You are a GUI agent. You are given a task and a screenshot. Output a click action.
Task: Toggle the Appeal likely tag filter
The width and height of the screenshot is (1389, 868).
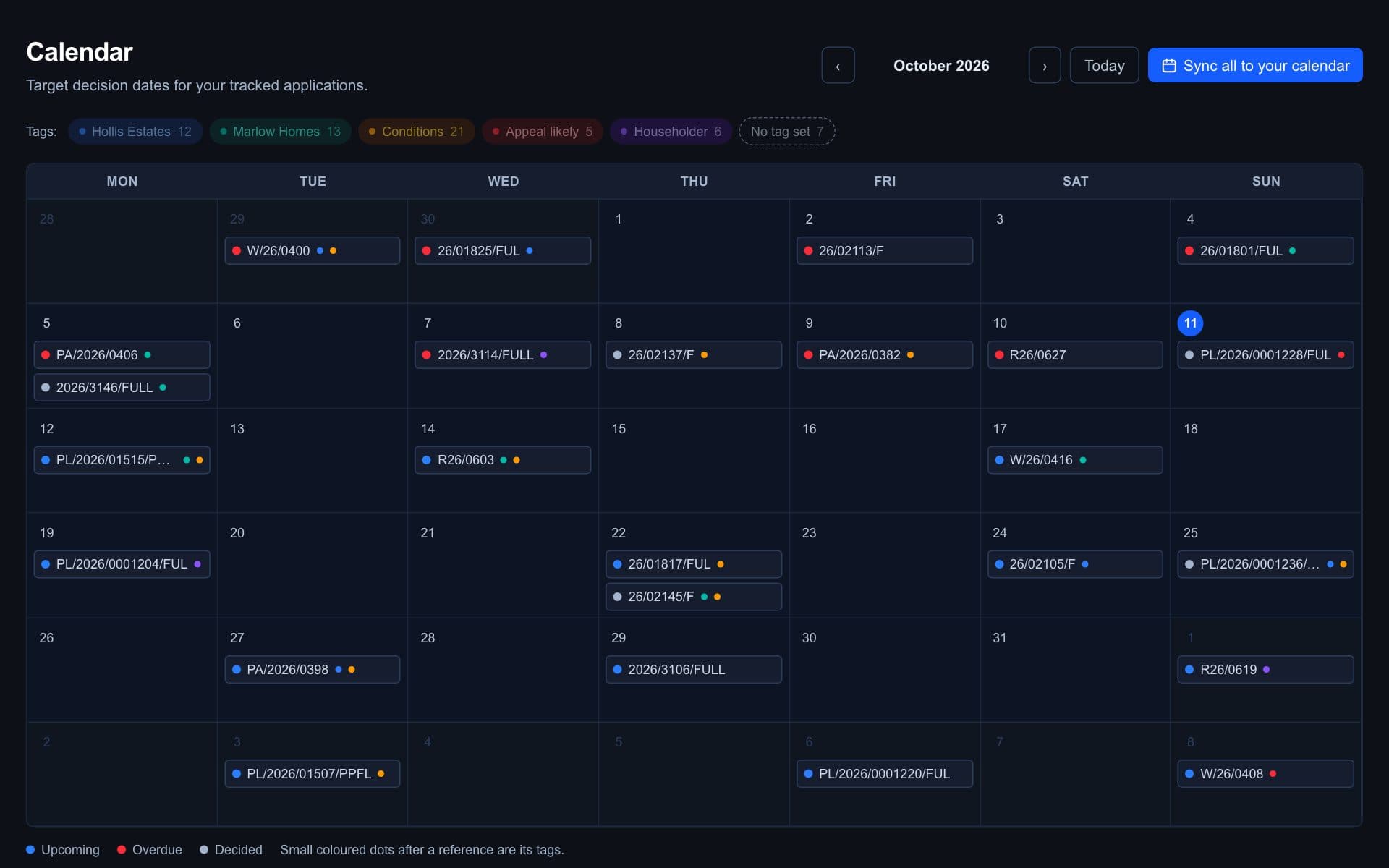[x=542, y=132]
